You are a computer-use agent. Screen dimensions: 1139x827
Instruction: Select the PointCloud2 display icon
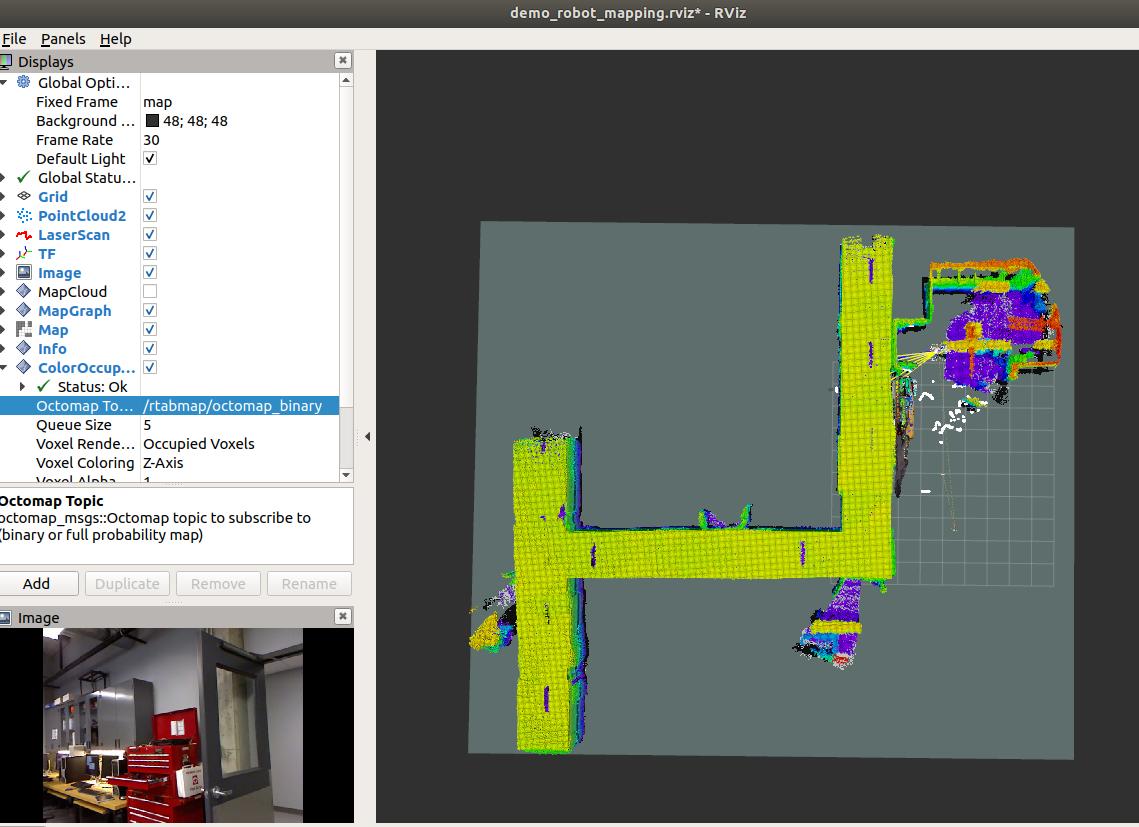(24, 216)
